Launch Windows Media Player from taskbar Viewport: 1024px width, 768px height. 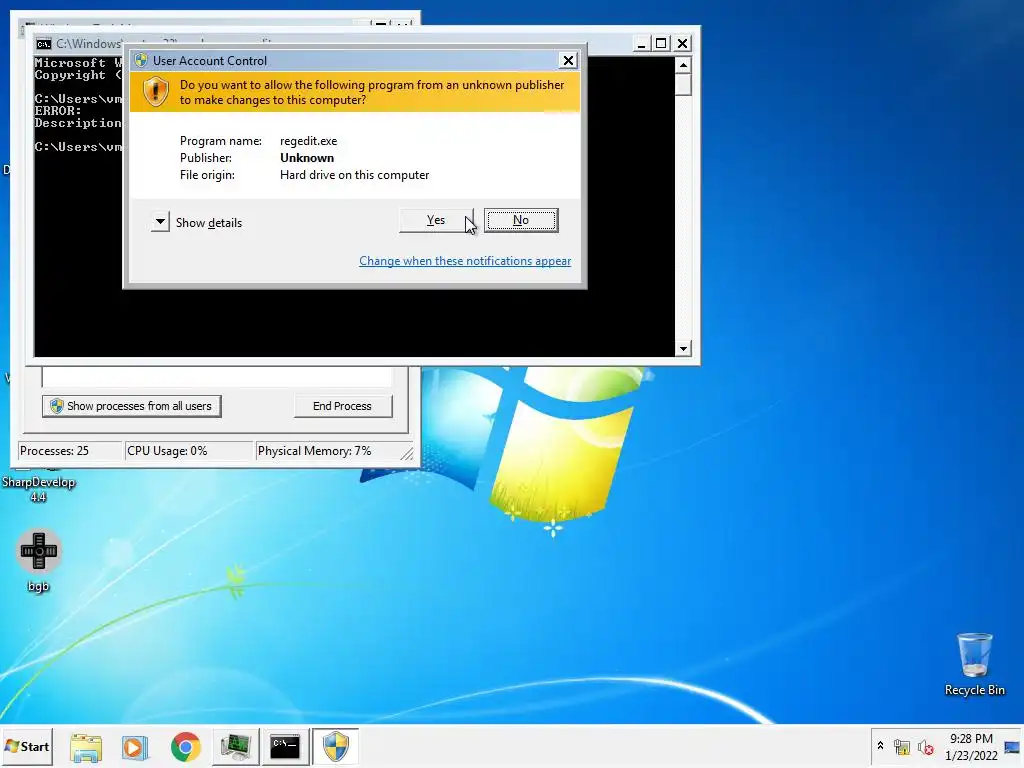[135, 747]
